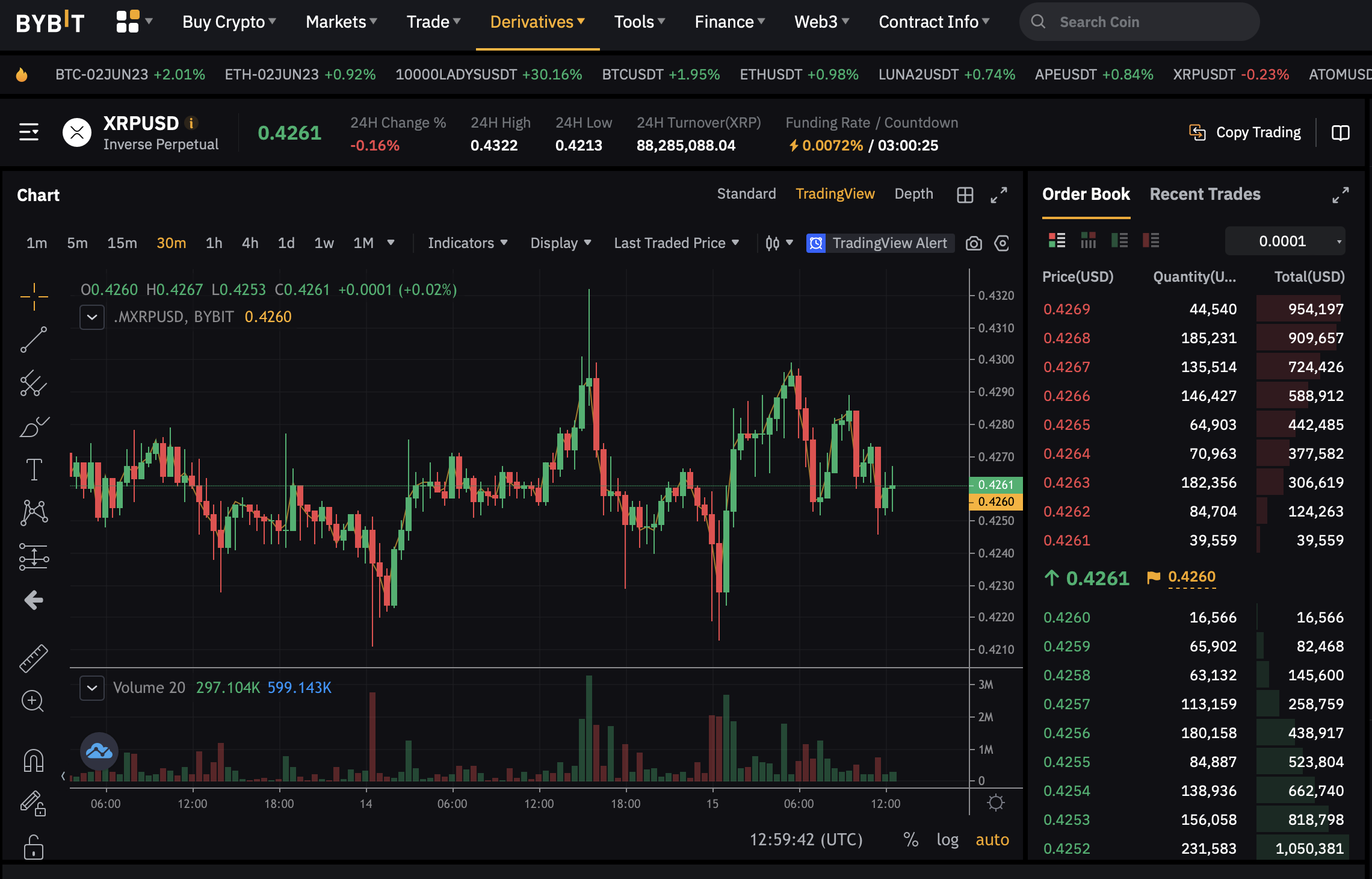The image size is (1372, 879).
Task: Click the Bybit logo
Action: point(50,22)
